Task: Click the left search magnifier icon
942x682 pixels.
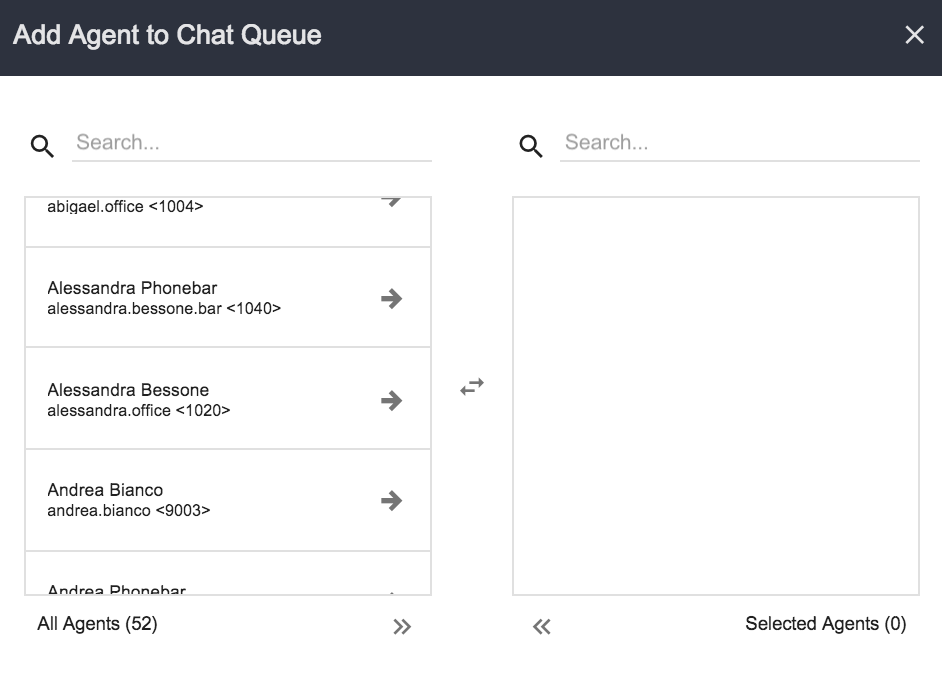Action: pyautogui.click(x=42, y=146)
